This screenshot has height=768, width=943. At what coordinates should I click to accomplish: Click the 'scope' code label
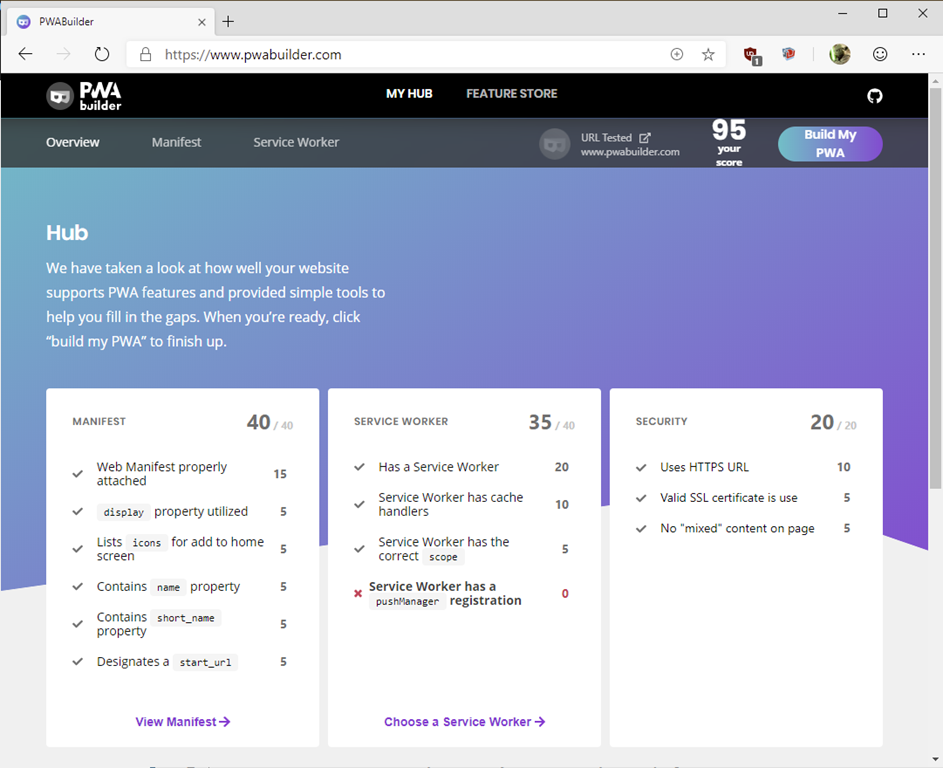pos(443,557)
